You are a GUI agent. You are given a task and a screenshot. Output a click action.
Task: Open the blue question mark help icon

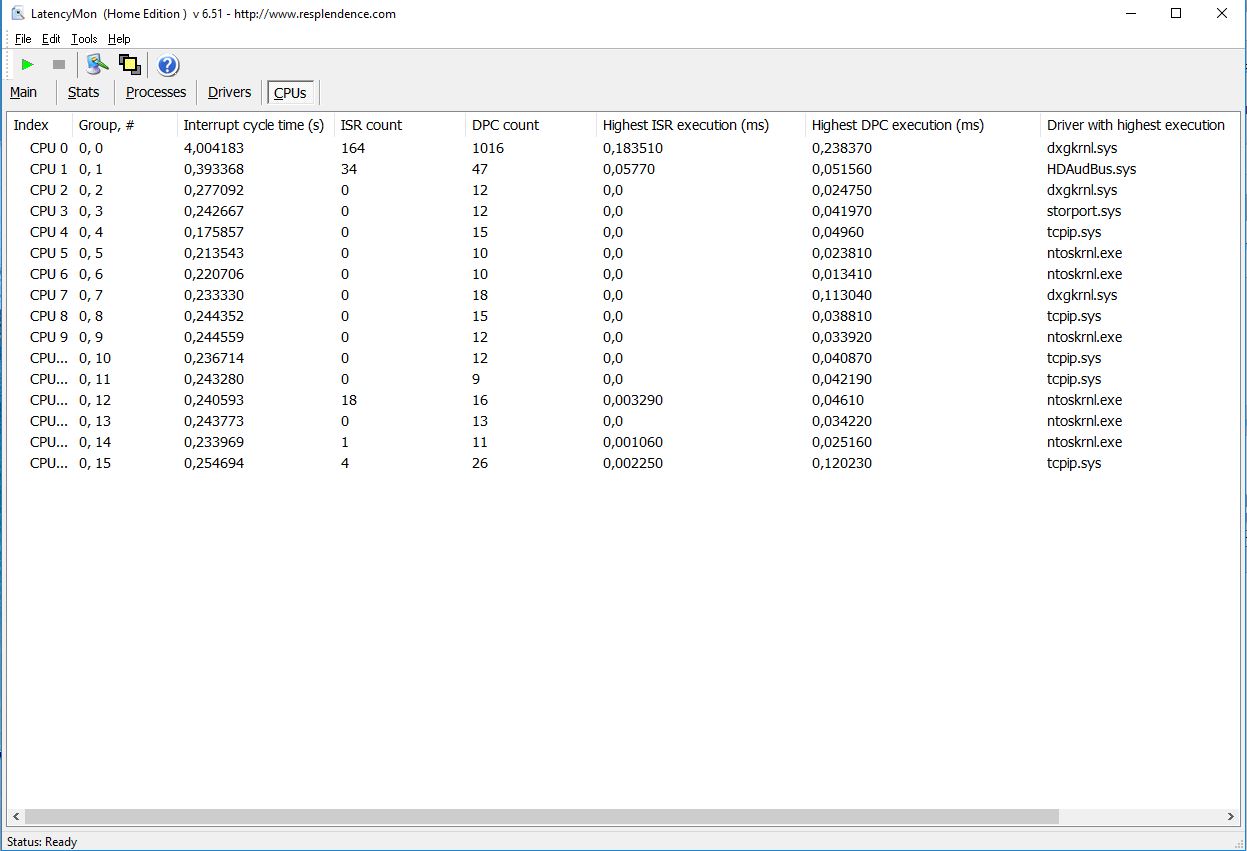click(x=168, y=66)
